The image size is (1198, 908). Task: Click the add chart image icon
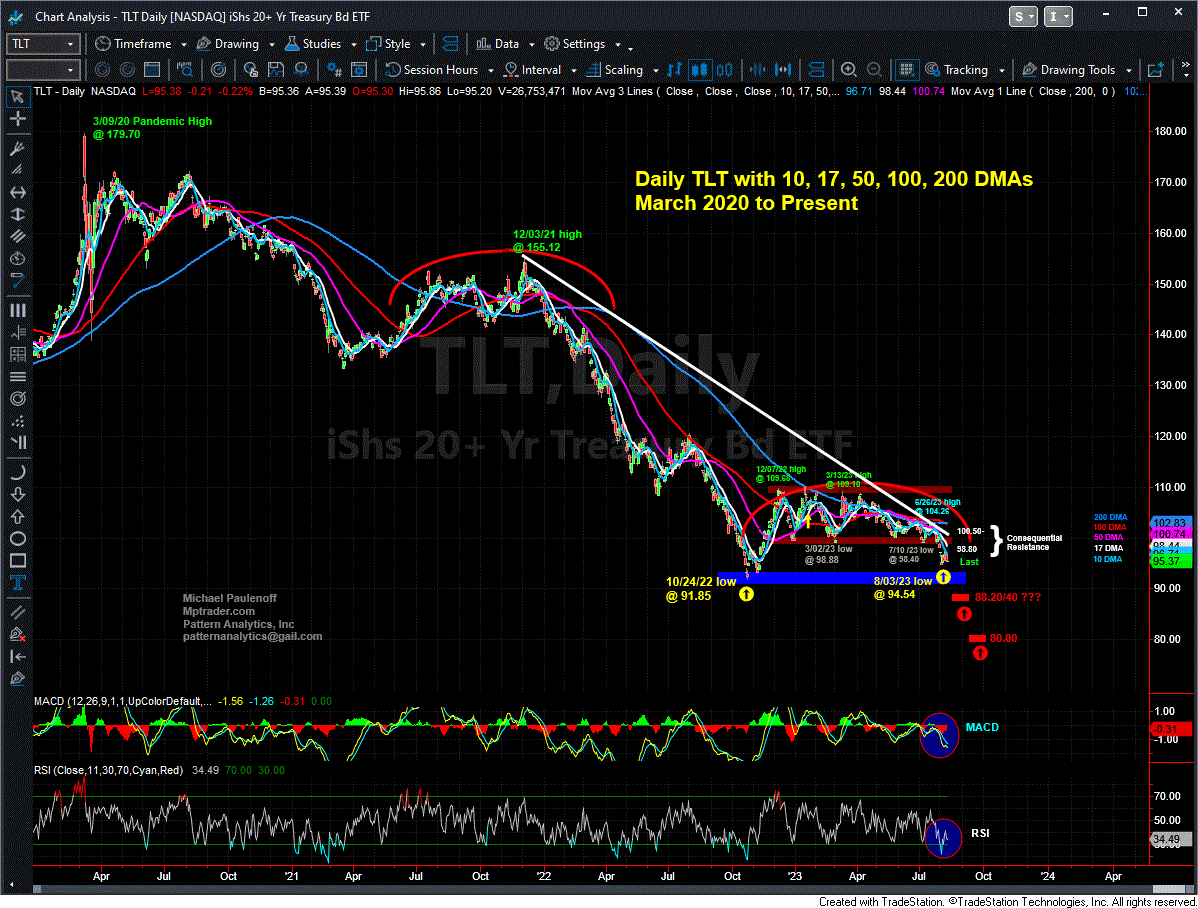[1155, 70]
